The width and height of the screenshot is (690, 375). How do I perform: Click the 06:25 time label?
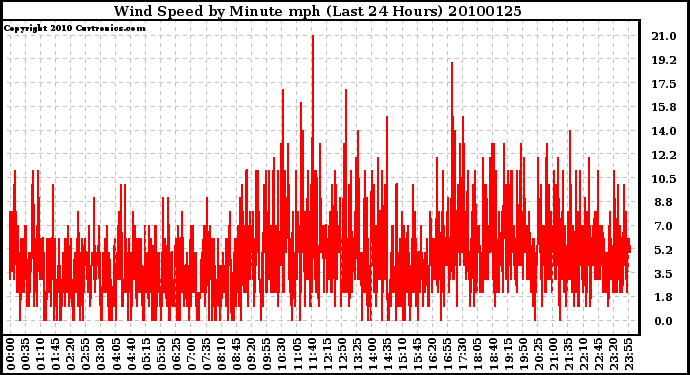pos(176,354)
